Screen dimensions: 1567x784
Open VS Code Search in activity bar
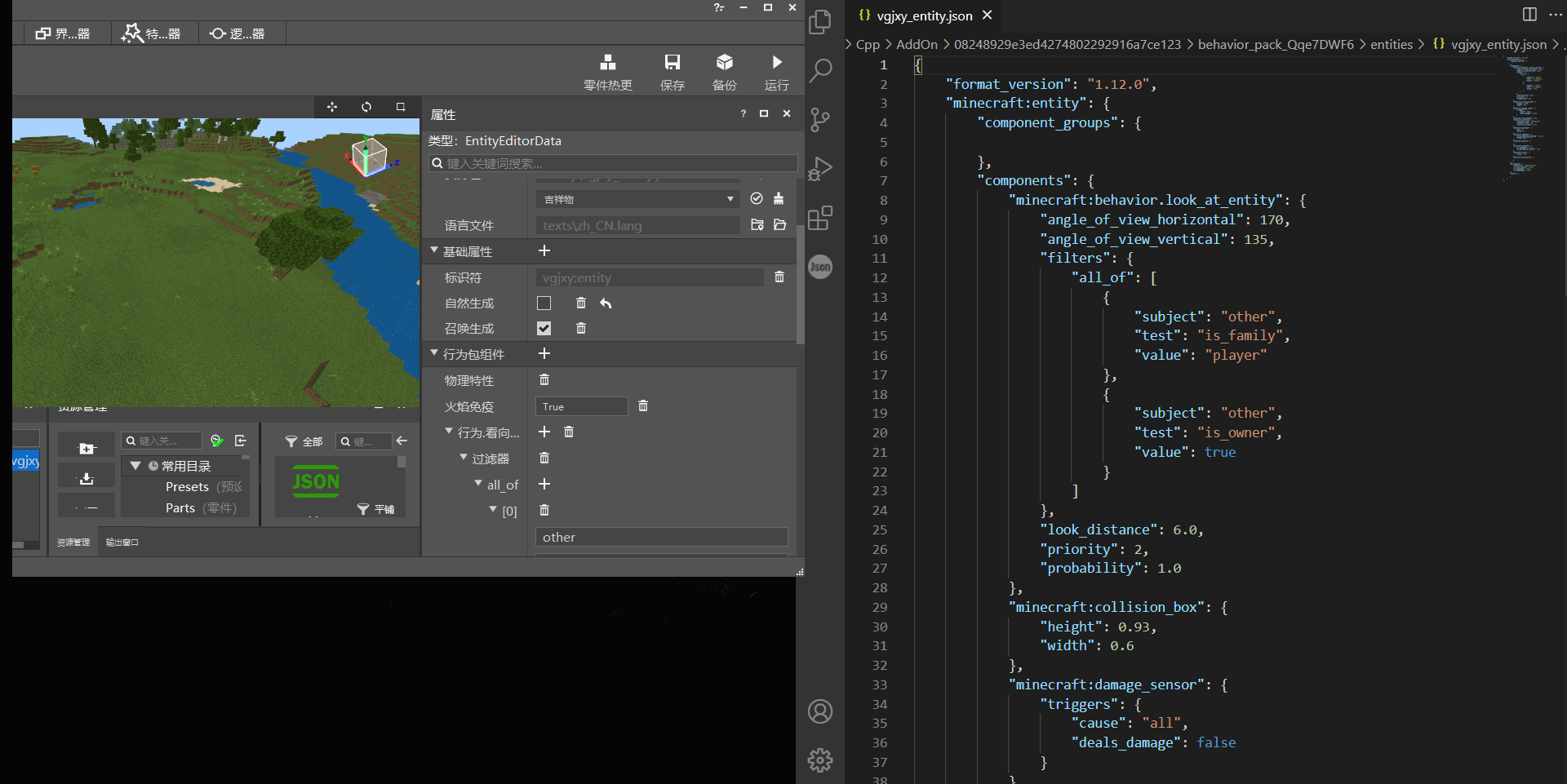pos(820,71)
